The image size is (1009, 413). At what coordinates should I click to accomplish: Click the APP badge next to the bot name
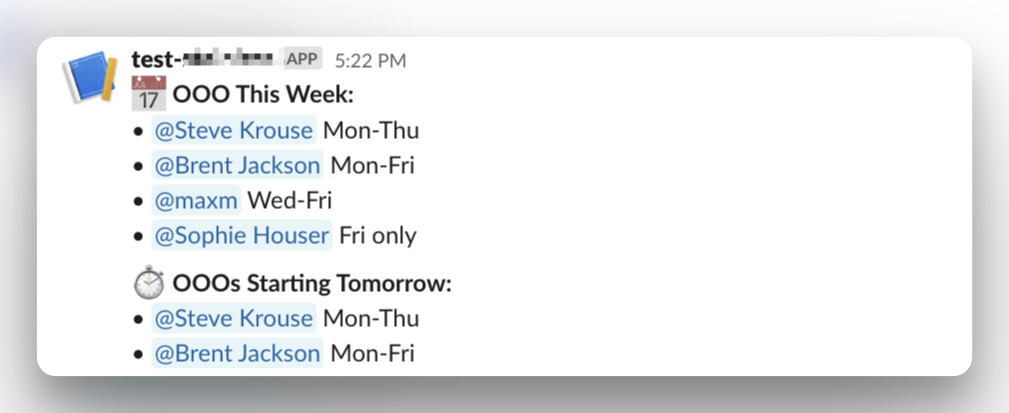click(302, 59)
